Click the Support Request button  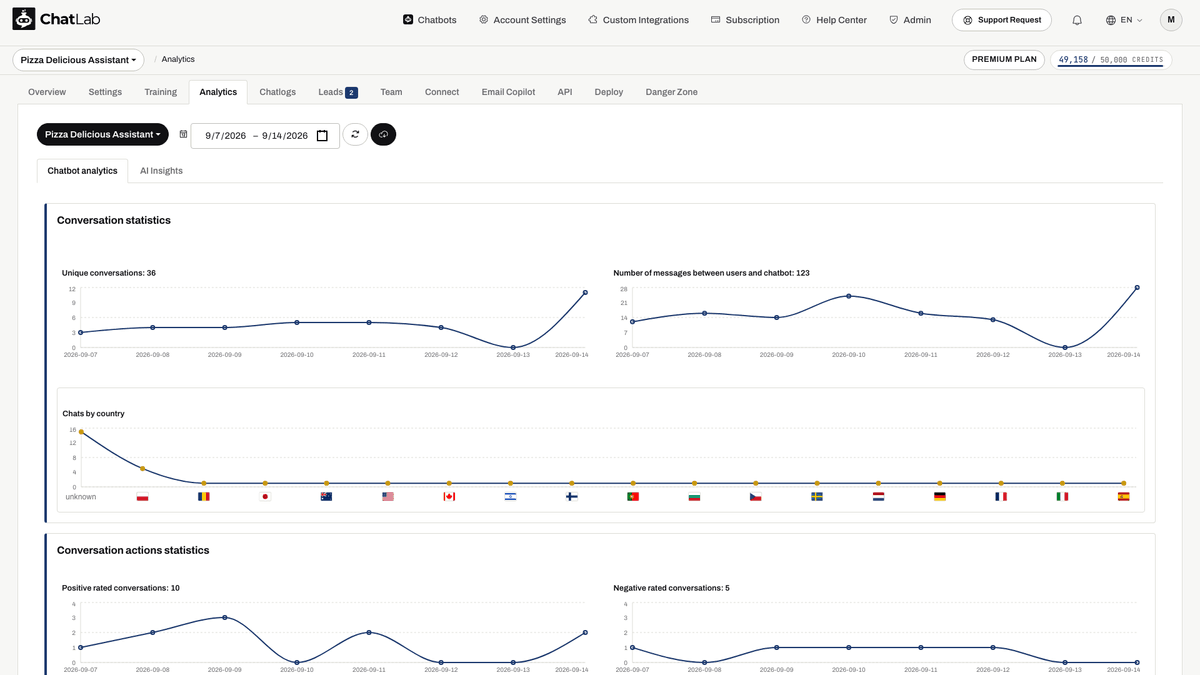click(1001, 20)
